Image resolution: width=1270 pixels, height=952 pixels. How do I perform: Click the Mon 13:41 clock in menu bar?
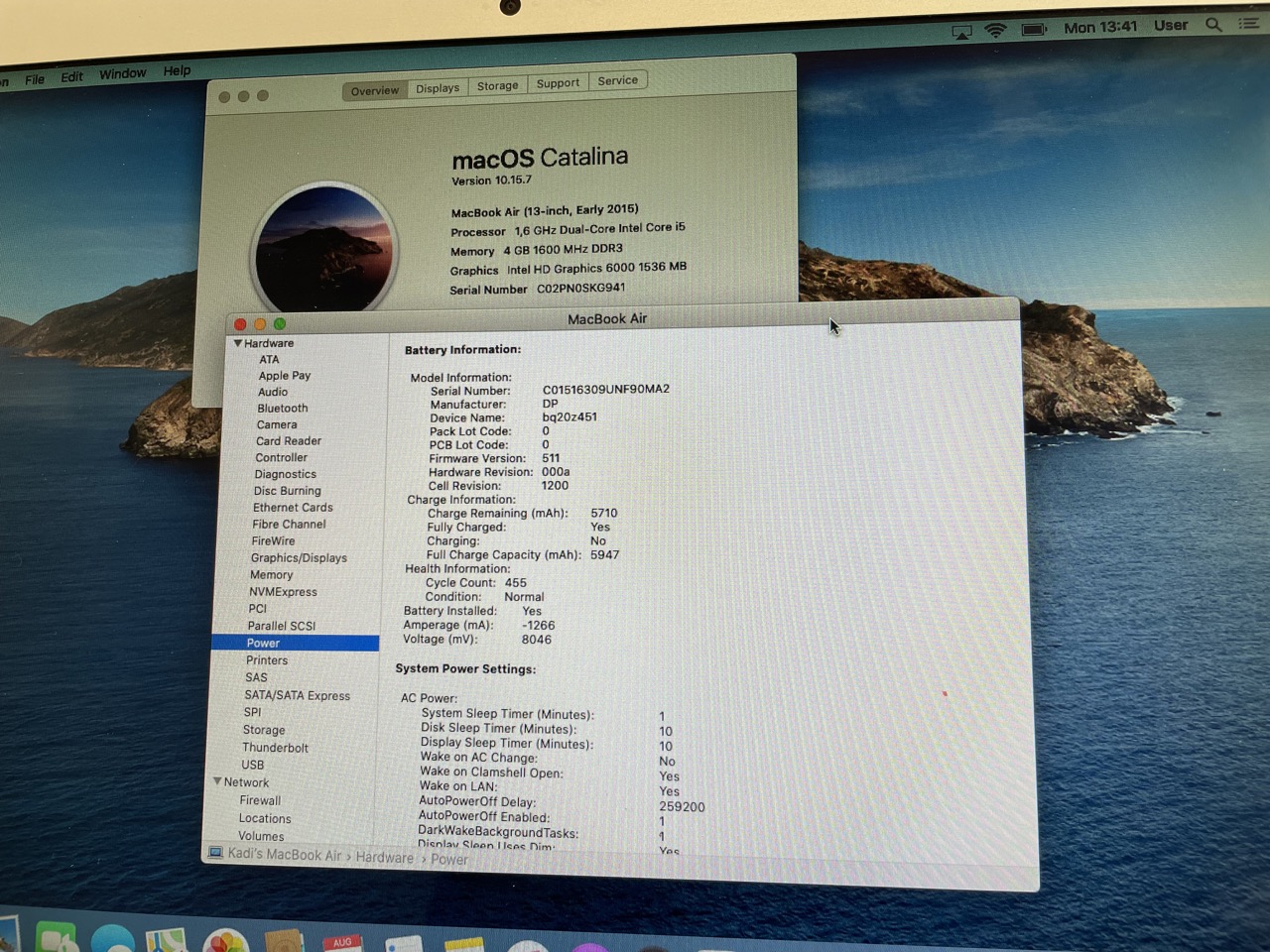point(1100,27)
